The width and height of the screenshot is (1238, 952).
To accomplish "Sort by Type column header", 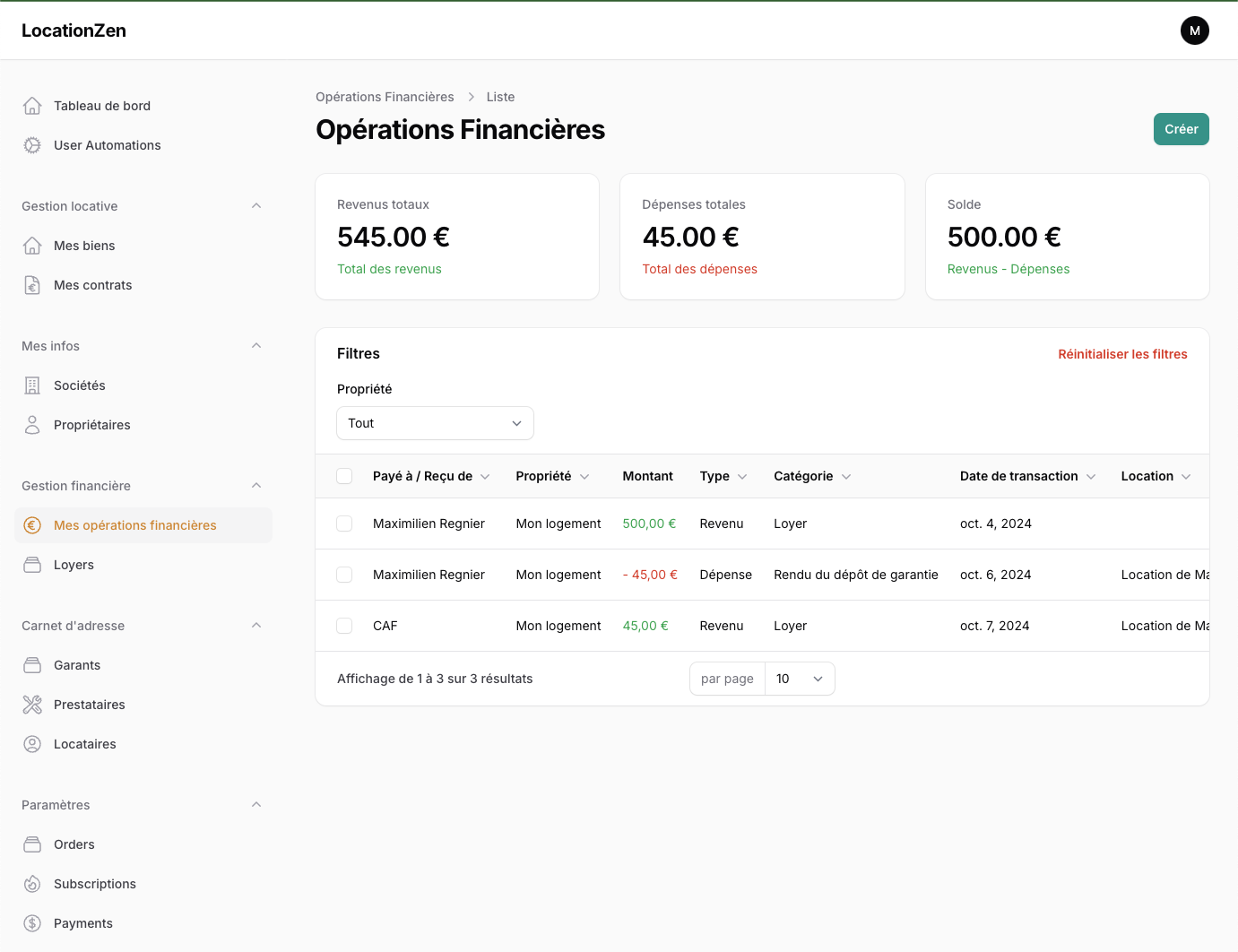I will coord(723,476).
